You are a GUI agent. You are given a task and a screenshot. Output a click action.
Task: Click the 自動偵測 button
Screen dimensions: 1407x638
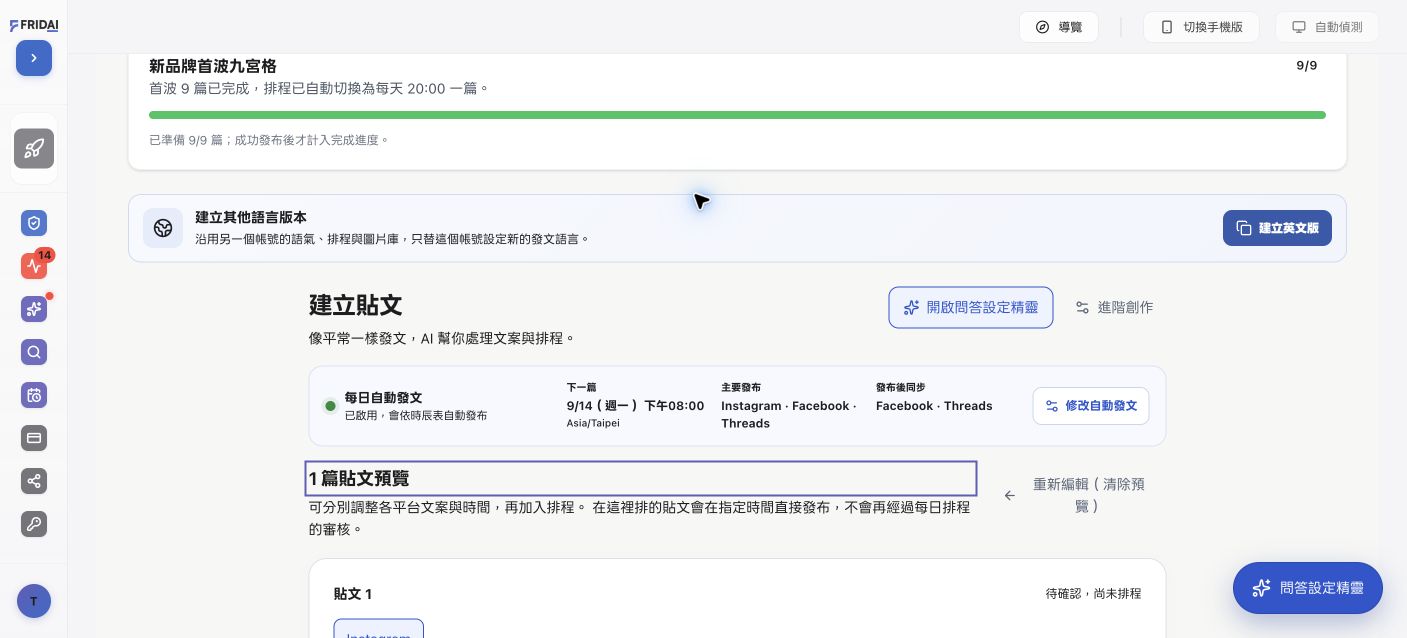[x=1327, y=27]
